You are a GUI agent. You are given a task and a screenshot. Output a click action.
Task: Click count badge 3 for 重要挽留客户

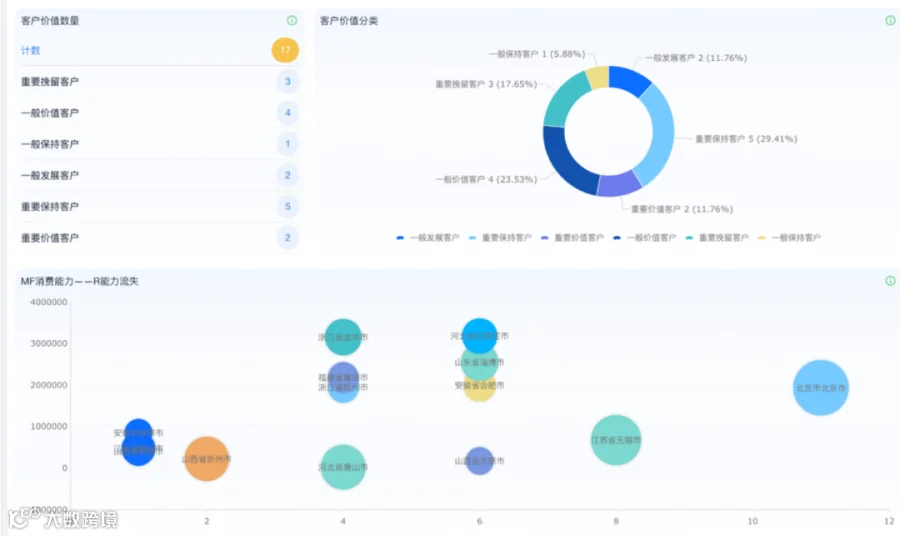coord(288,81)
